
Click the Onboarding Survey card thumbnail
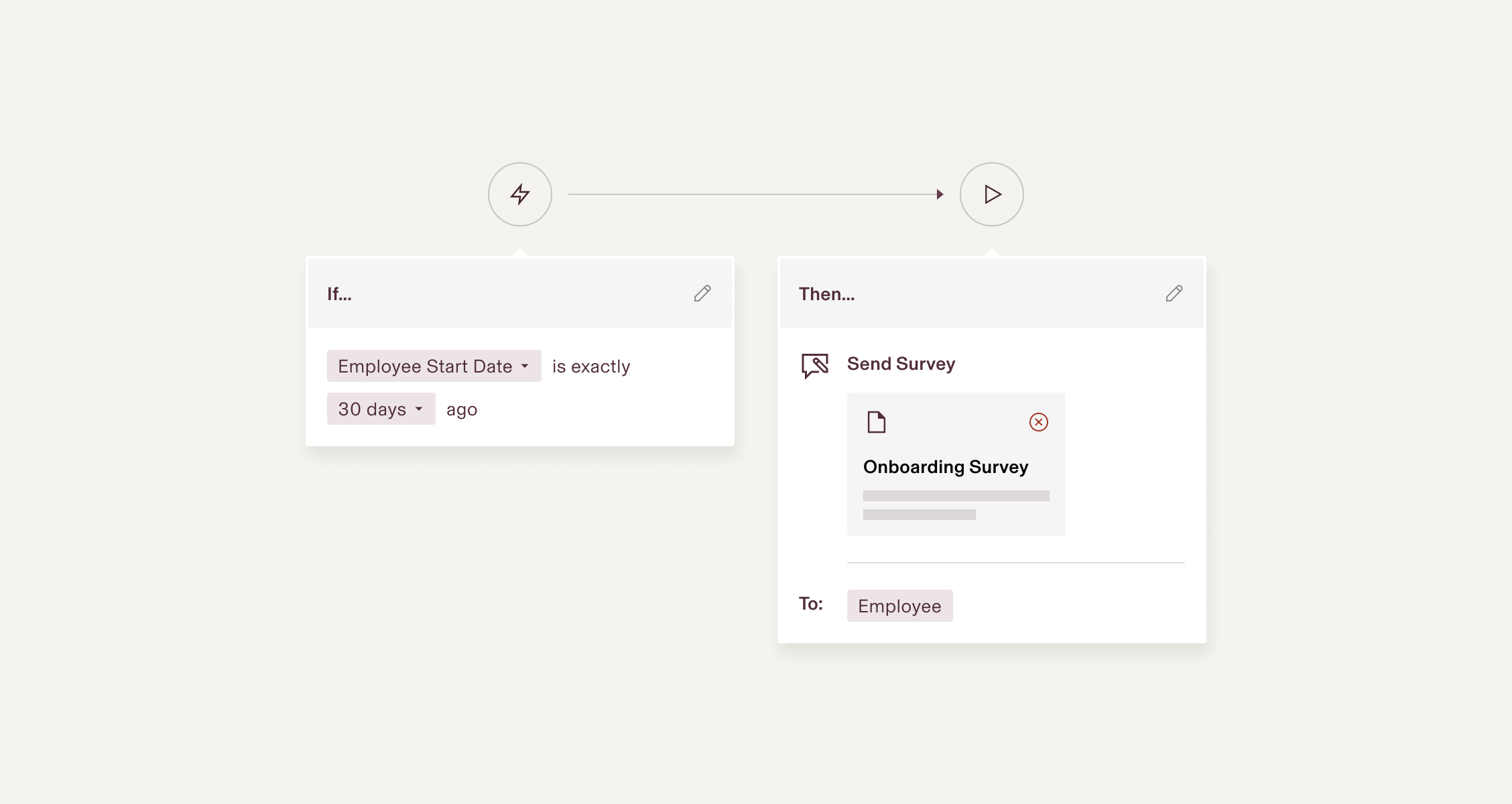956,506
